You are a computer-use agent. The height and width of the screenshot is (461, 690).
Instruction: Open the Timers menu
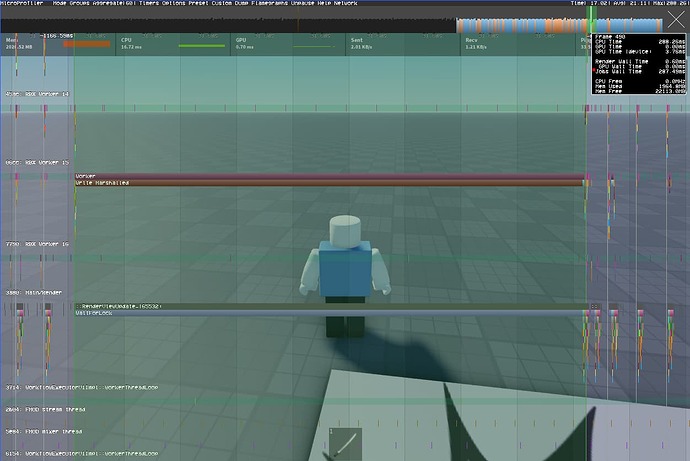coord(149,3)
